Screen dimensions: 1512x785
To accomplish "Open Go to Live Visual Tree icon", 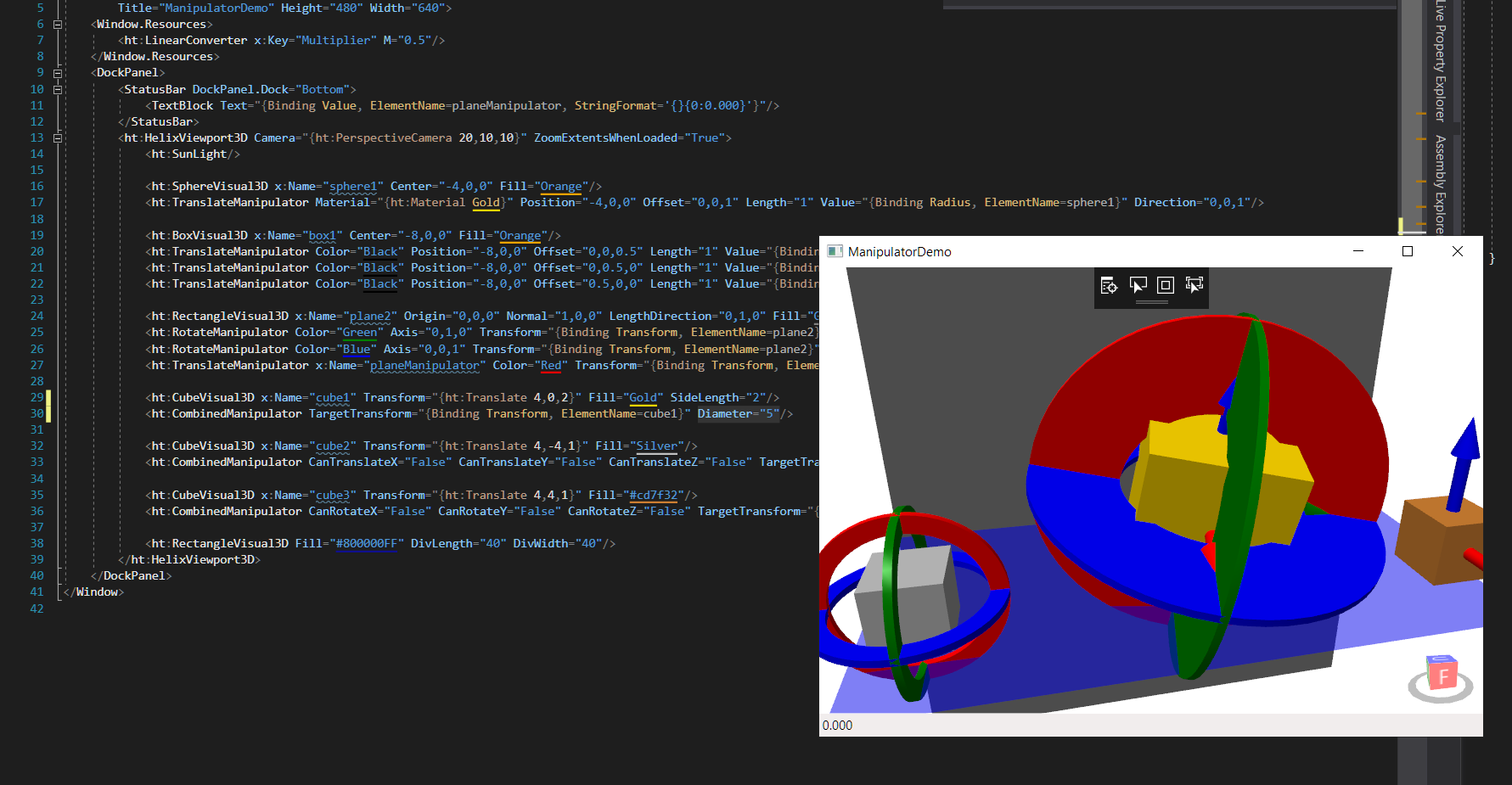I will [1109, 285].
